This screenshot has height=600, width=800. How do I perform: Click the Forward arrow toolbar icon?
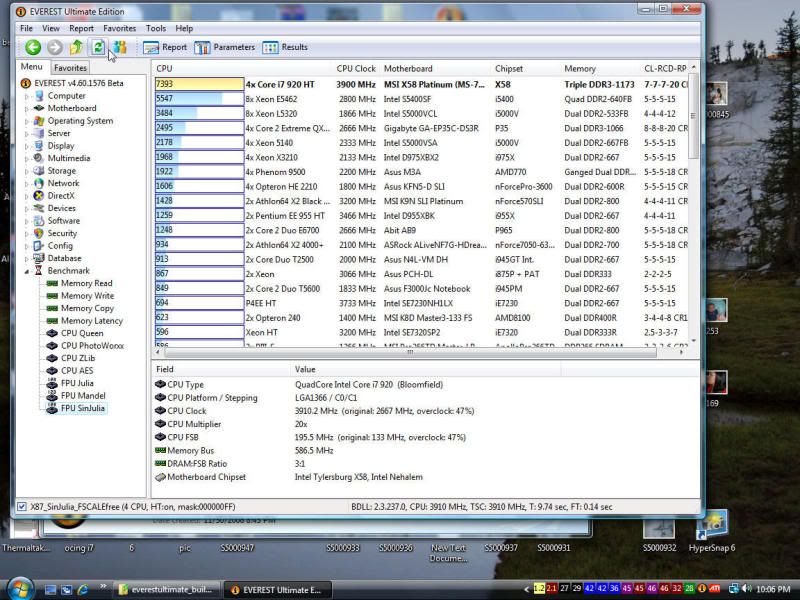pyautogui.click(x=55, y=47)
